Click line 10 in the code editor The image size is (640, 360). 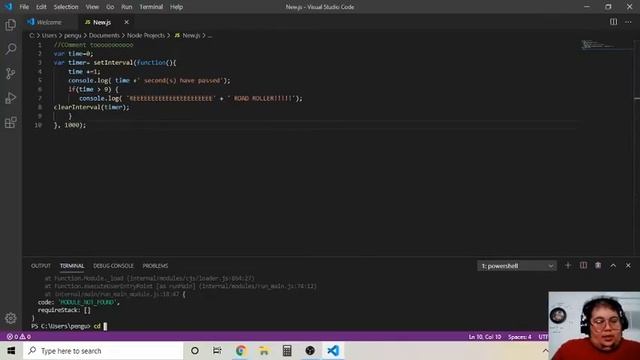click(x=70, y=125)
